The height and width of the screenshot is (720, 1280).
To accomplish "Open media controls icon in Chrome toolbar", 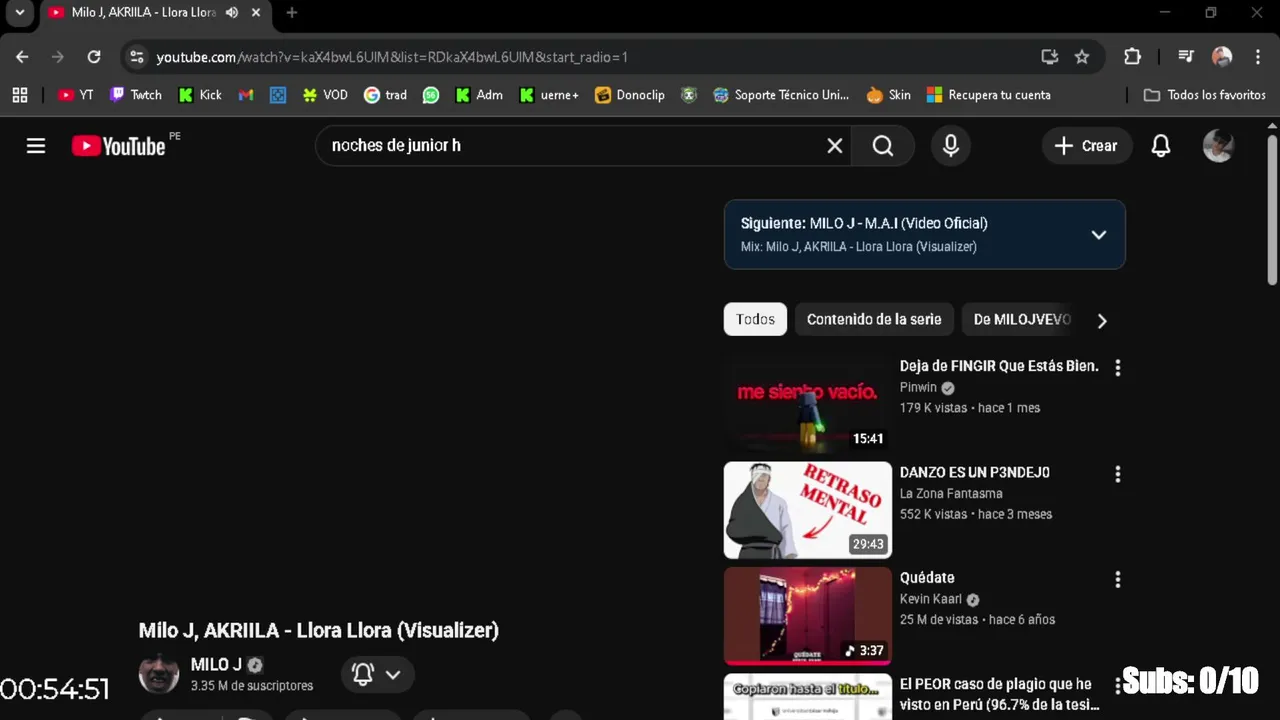I will [x=1186, y=57].
